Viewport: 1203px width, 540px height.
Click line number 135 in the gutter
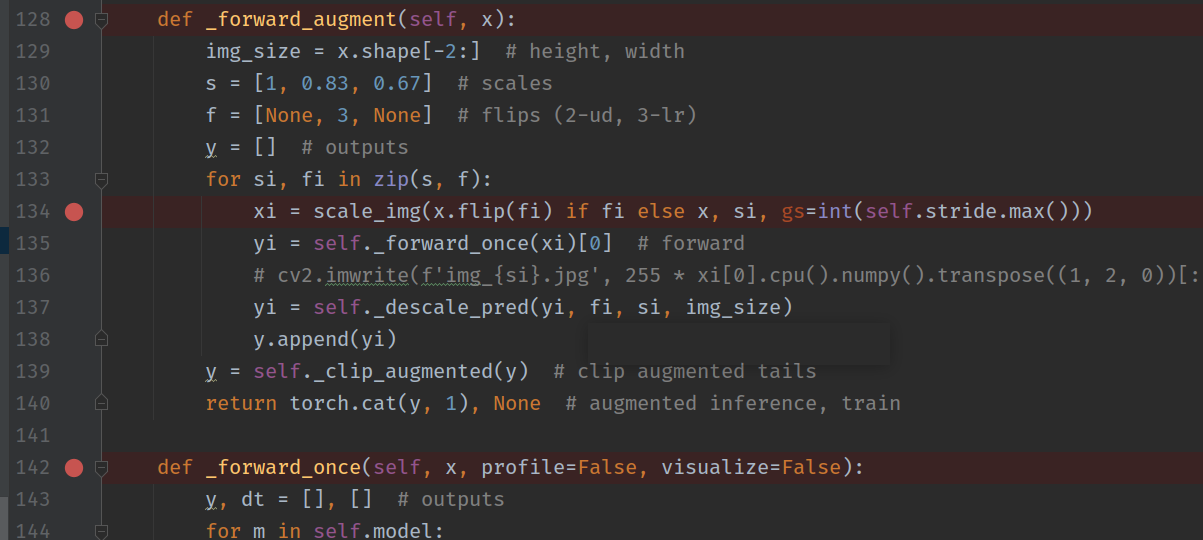pyautogui.click(x=32, y=243)
